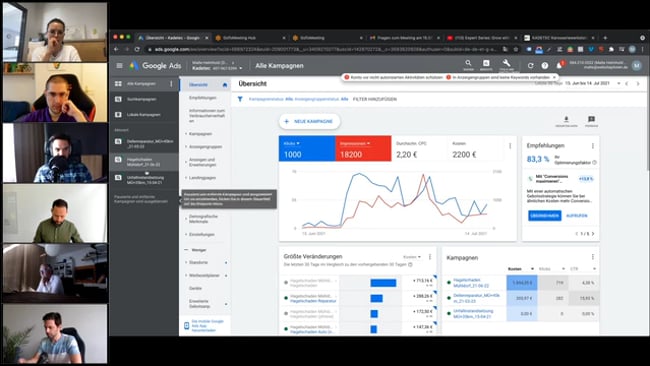The height and width of the screenshot is (366, 650).
Task: Select Lokale Kampagnen in left panel
Action: [143, 114]
